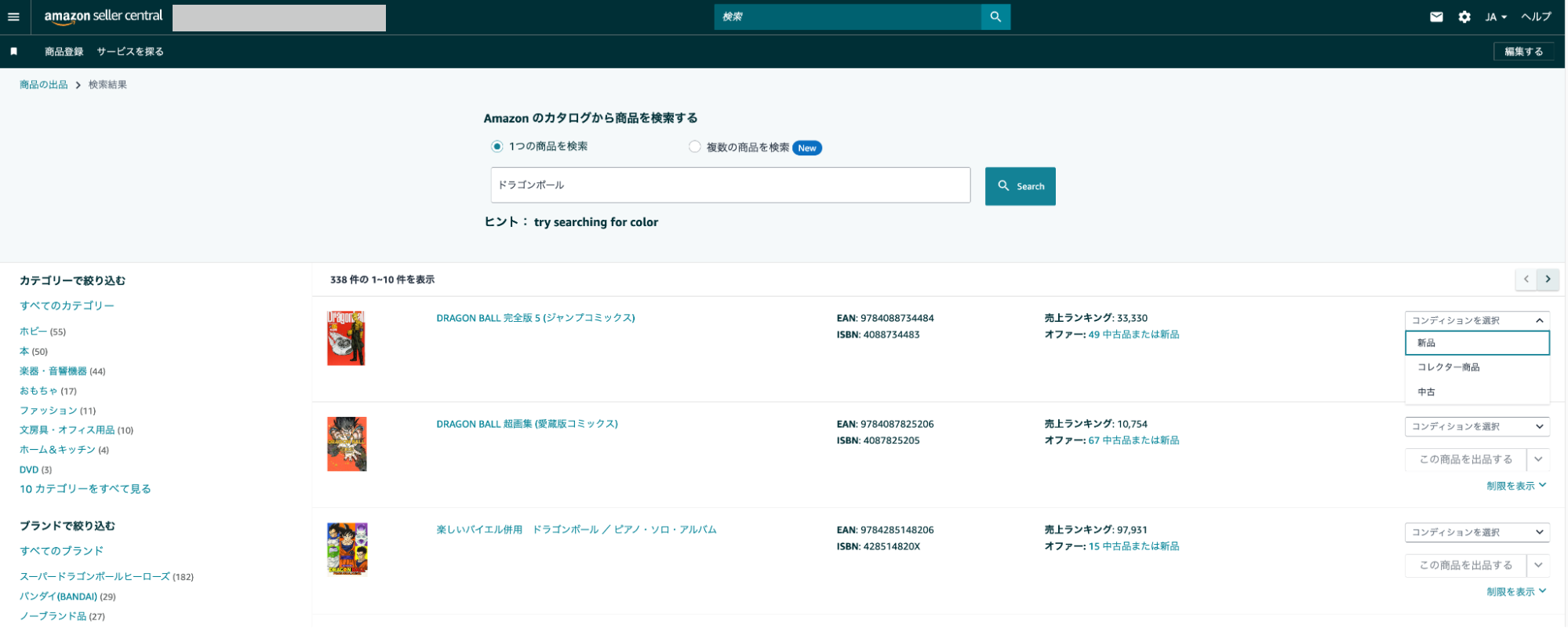Filter by バンダイ(BANDAI) brand
The height and width of the screenshot is (628, 1568).
(58, 596)
